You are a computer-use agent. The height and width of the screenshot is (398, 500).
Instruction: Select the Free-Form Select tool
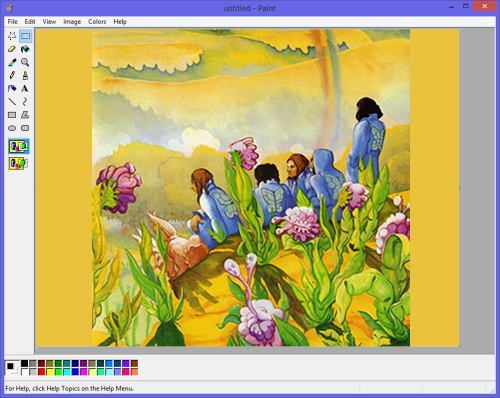click(x=12, y=36)
